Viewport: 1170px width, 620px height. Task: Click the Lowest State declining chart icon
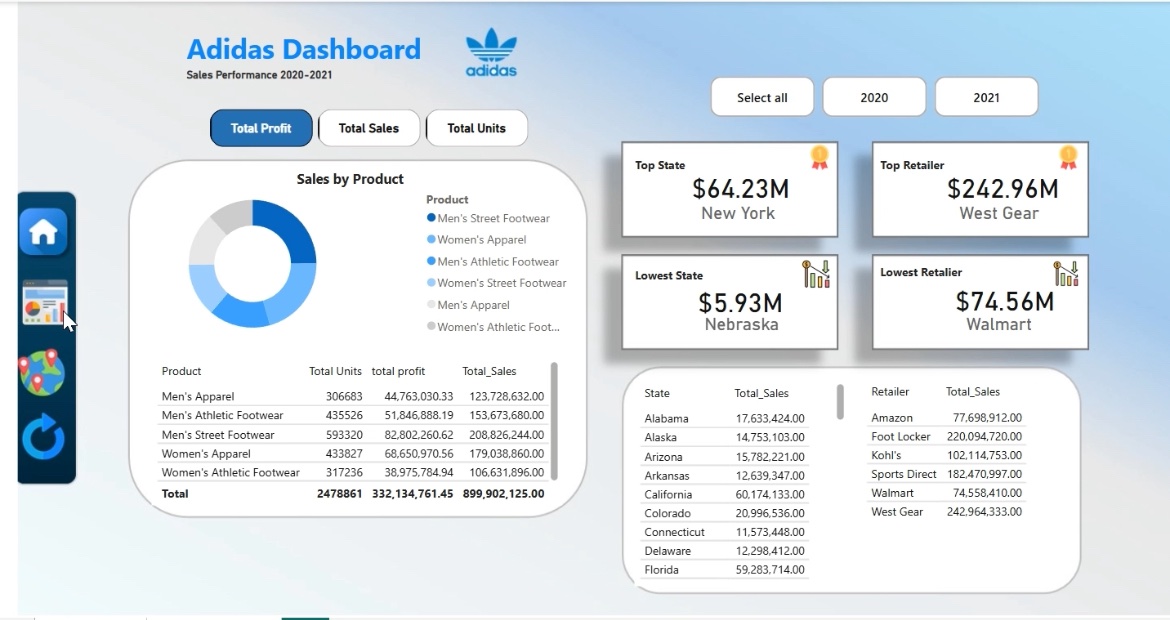(816, 274)
